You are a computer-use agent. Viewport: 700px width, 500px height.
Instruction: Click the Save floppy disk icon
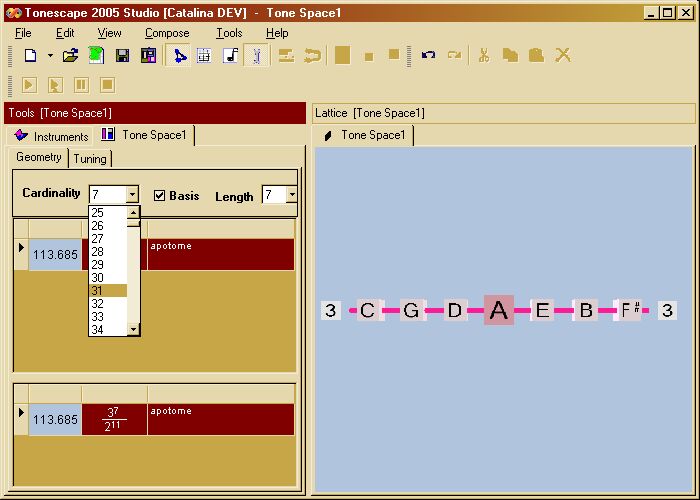pos(122,55)
